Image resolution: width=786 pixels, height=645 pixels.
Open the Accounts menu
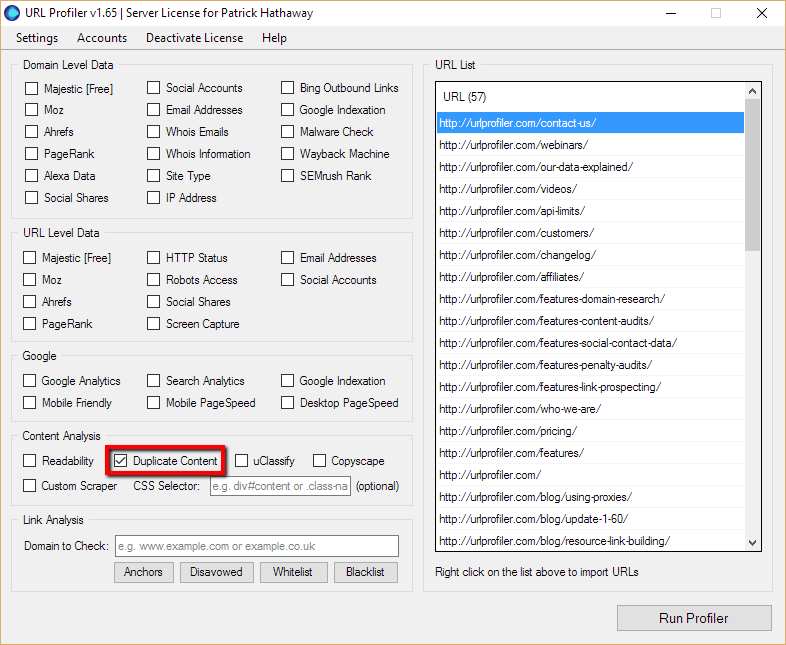(102, 38)
